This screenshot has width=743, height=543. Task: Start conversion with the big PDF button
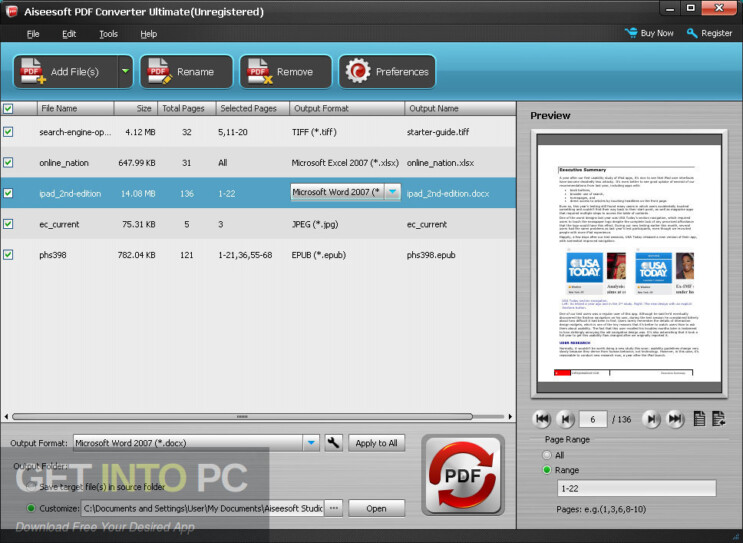point(462,475)
